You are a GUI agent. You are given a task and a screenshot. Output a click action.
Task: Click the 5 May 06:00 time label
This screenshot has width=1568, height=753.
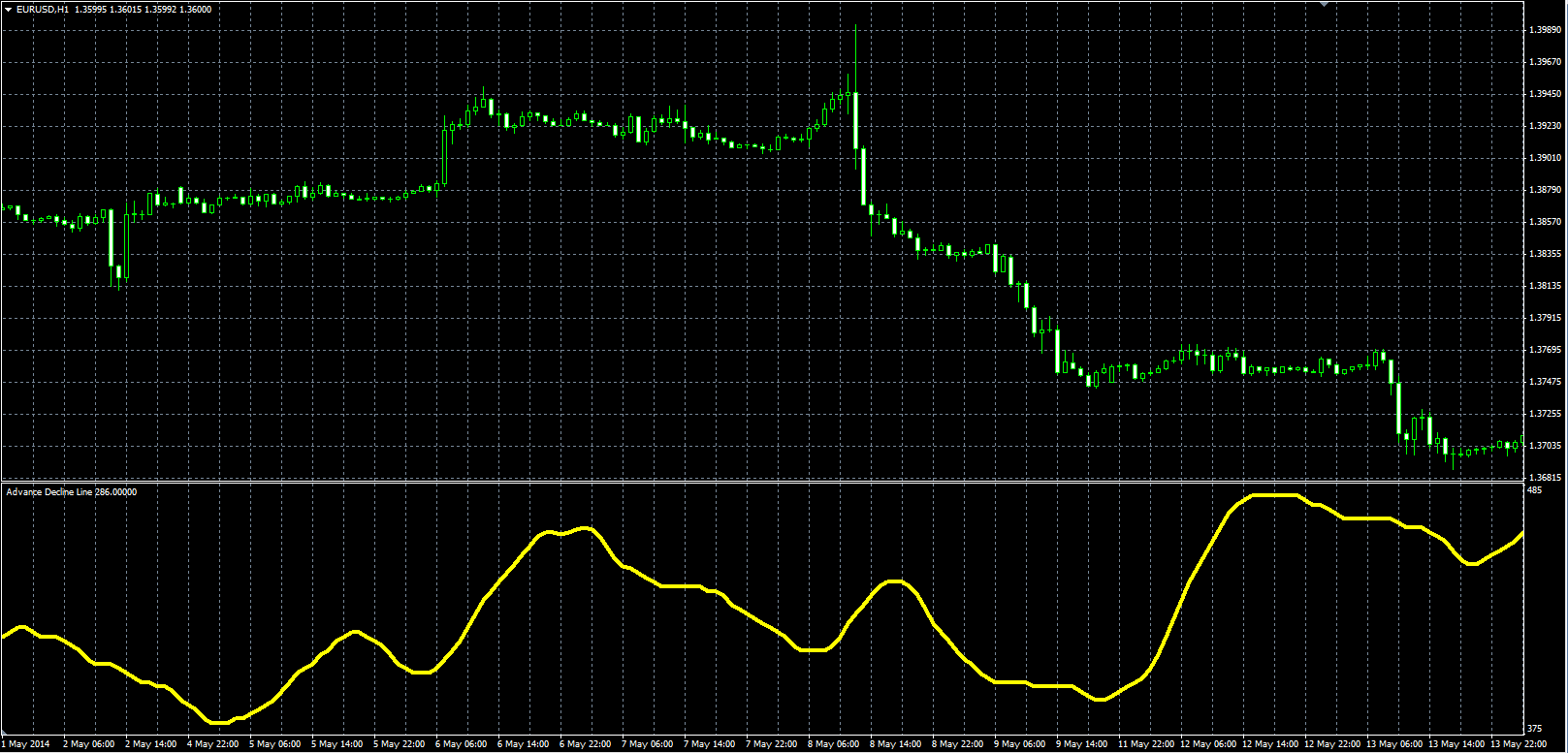(x=275, y=745)
